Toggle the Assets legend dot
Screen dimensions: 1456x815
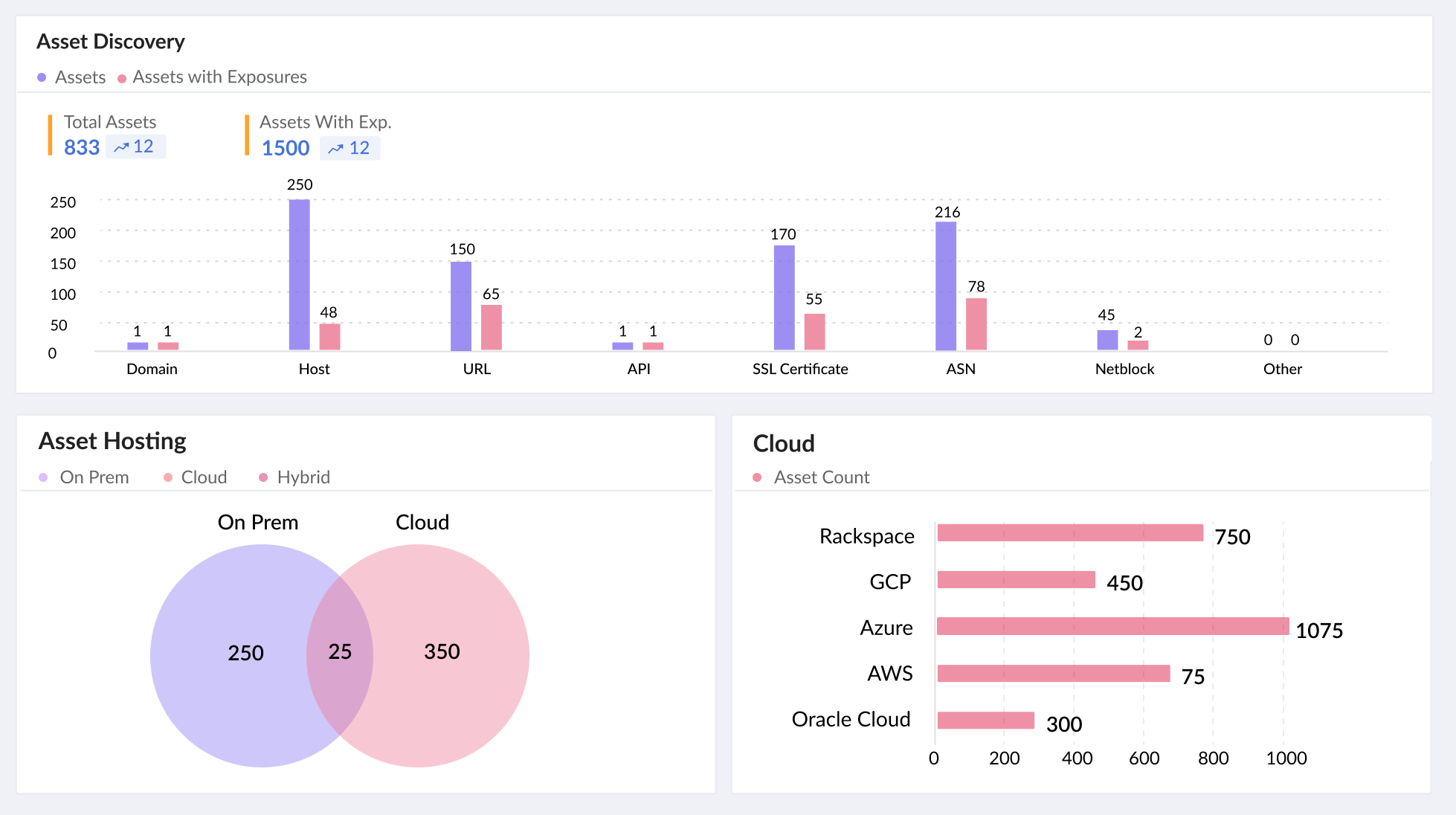(x=42, y=77)
